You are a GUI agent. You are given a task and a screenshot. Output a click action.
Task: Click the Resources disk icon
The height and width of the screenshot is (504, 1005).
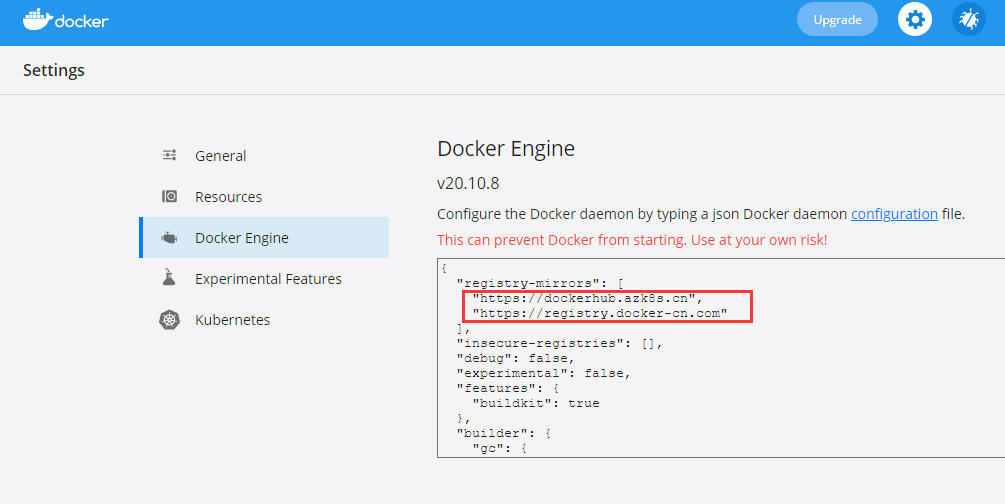click(x=169, y=196)
